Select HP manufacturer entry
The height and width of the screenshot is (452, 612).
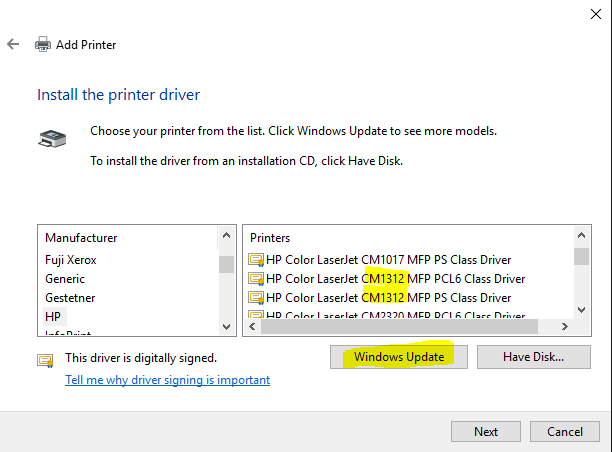[x=54, y=316]
